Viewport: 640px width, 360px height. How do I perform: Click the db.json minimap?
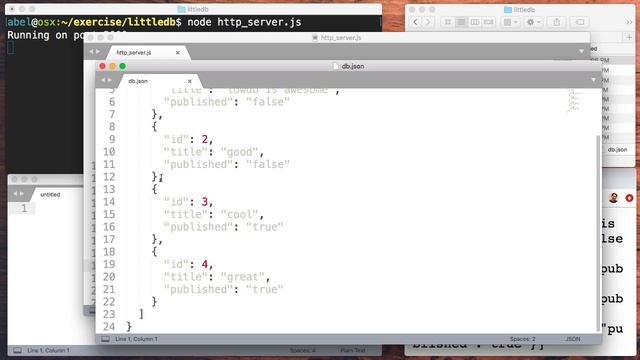click(x=573, y=101)
